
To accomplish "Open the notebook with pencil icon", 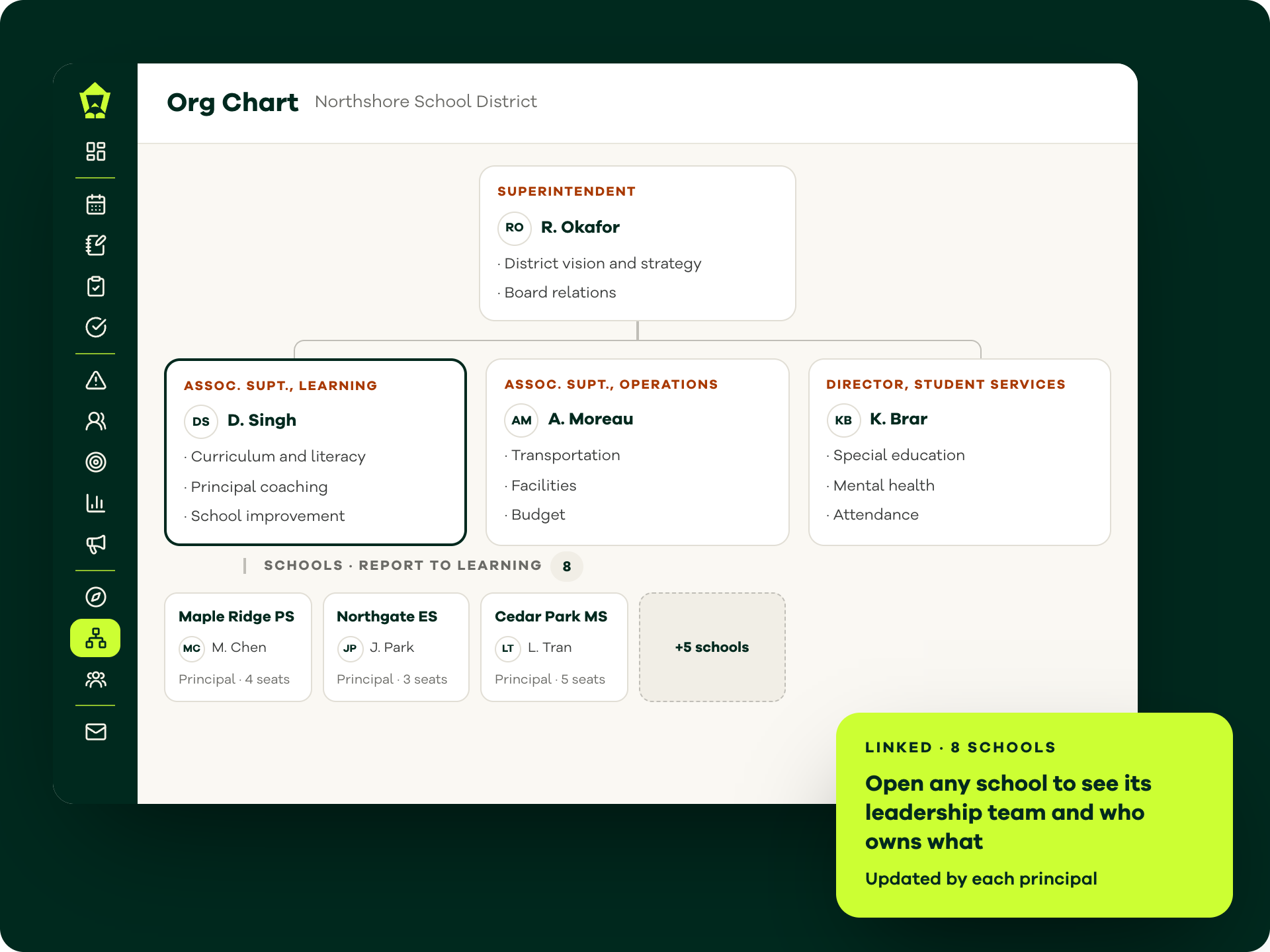I will point(96,245).
